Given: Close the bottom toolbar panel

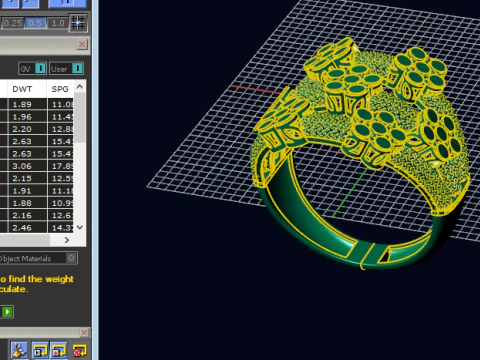Looking at the screenshot, I should (x=84, y=333).
